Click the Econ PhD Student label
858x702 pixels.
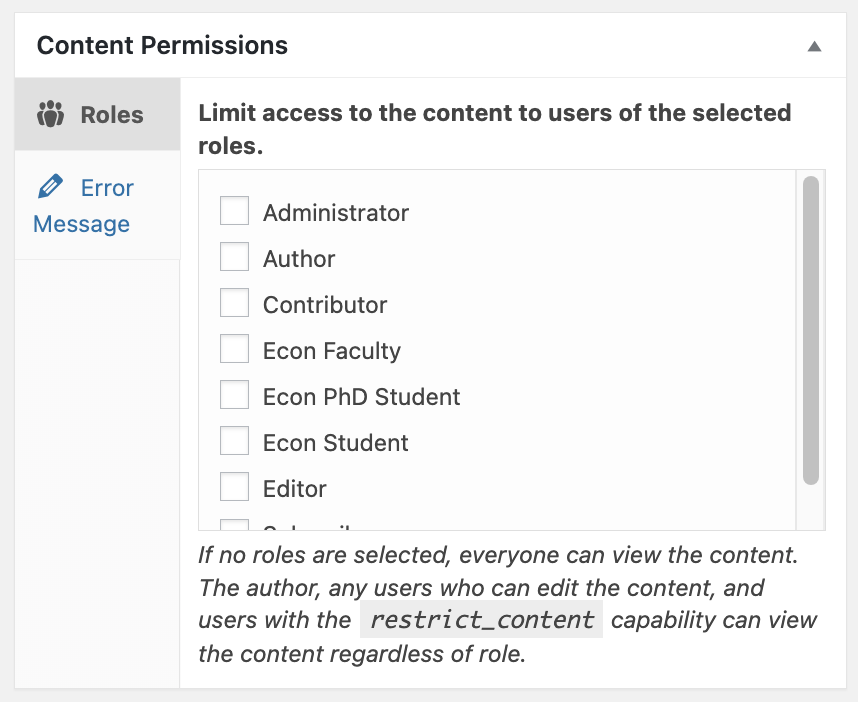362,397
